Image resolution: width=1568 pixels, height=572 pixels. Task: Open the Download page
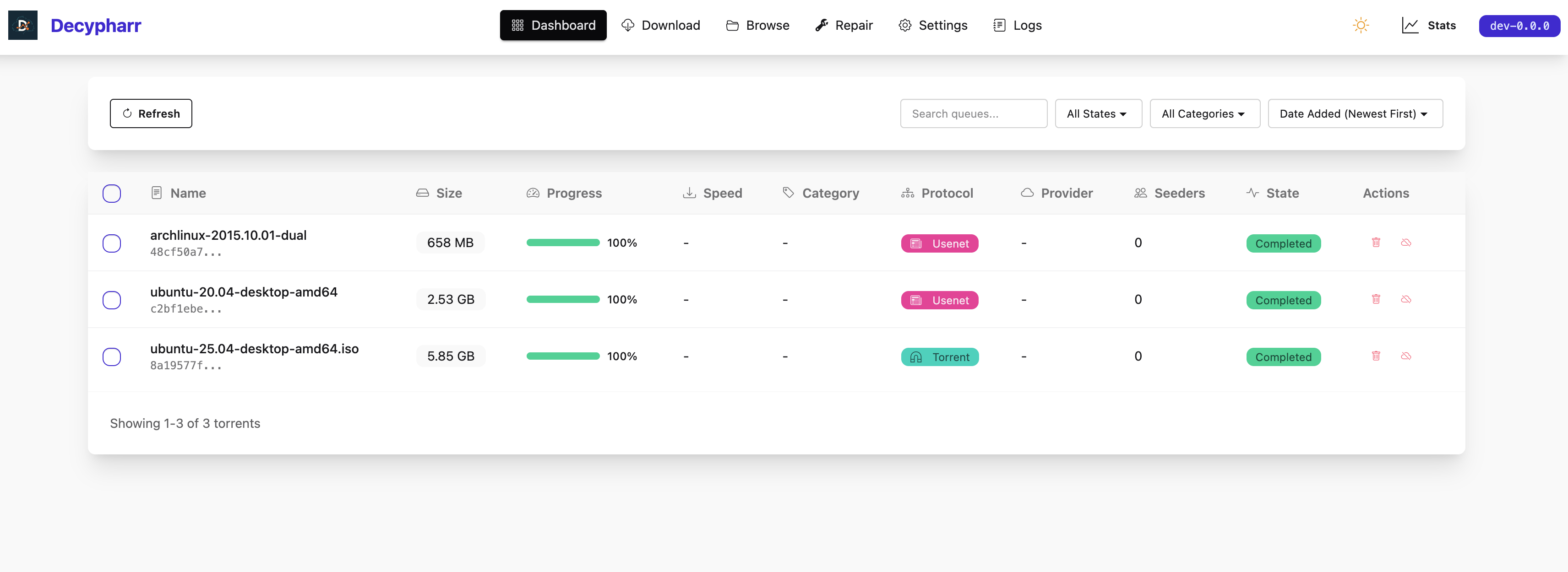(660, 25)
